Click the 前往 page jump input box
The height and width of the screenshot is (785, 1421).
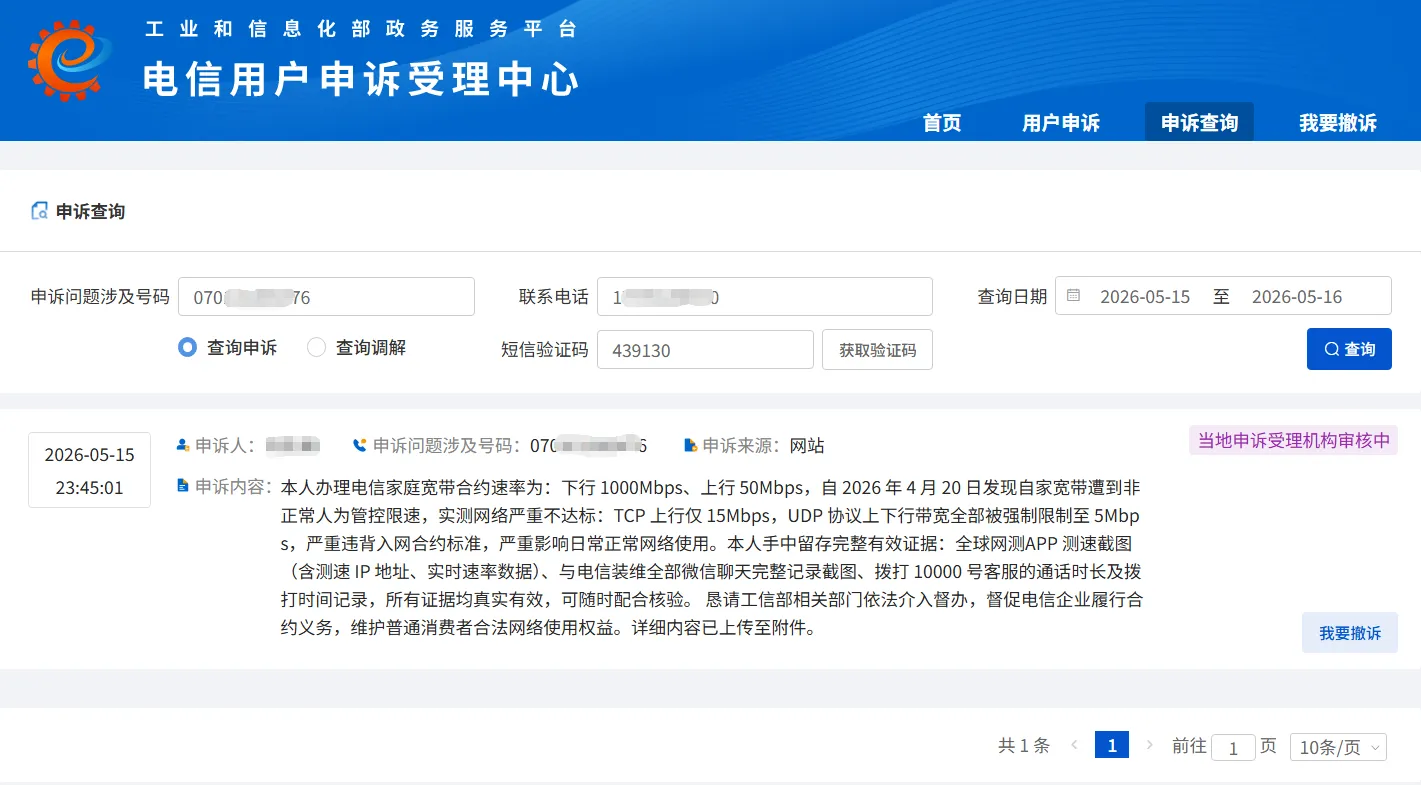[x=1233, y=747]
